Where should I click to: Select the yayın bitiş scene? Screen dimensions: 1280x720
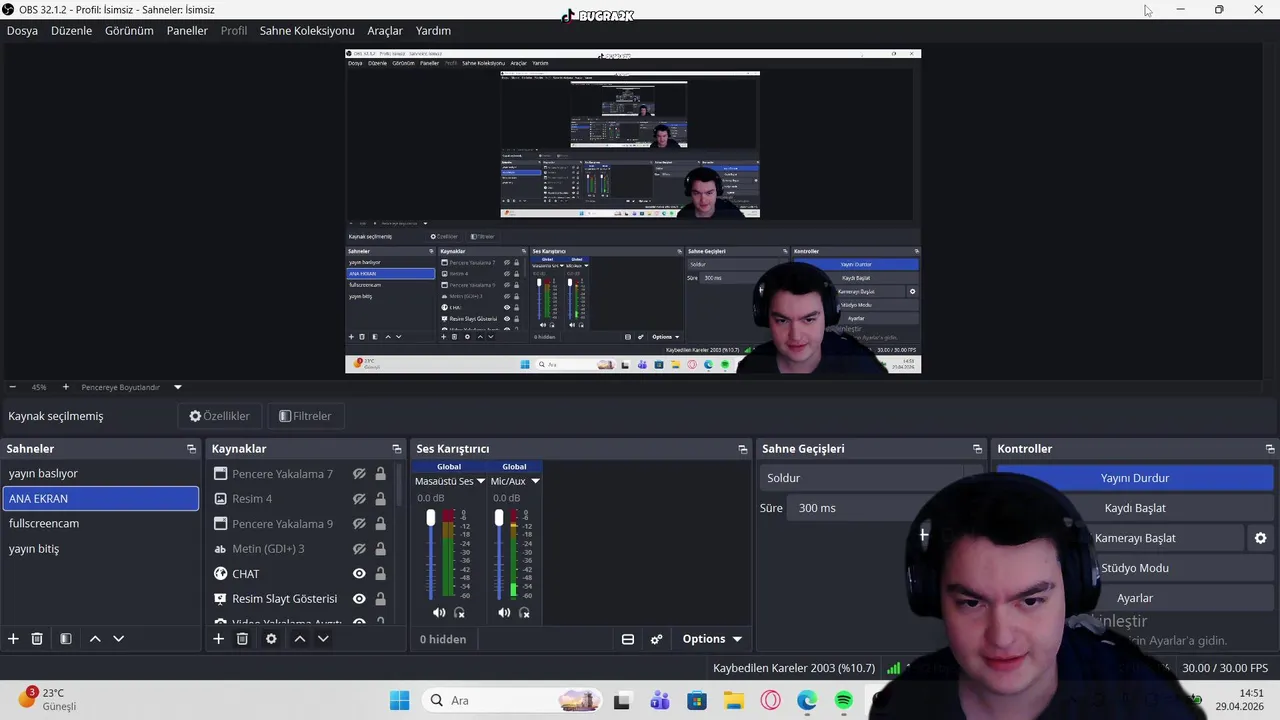pos(100,548)
